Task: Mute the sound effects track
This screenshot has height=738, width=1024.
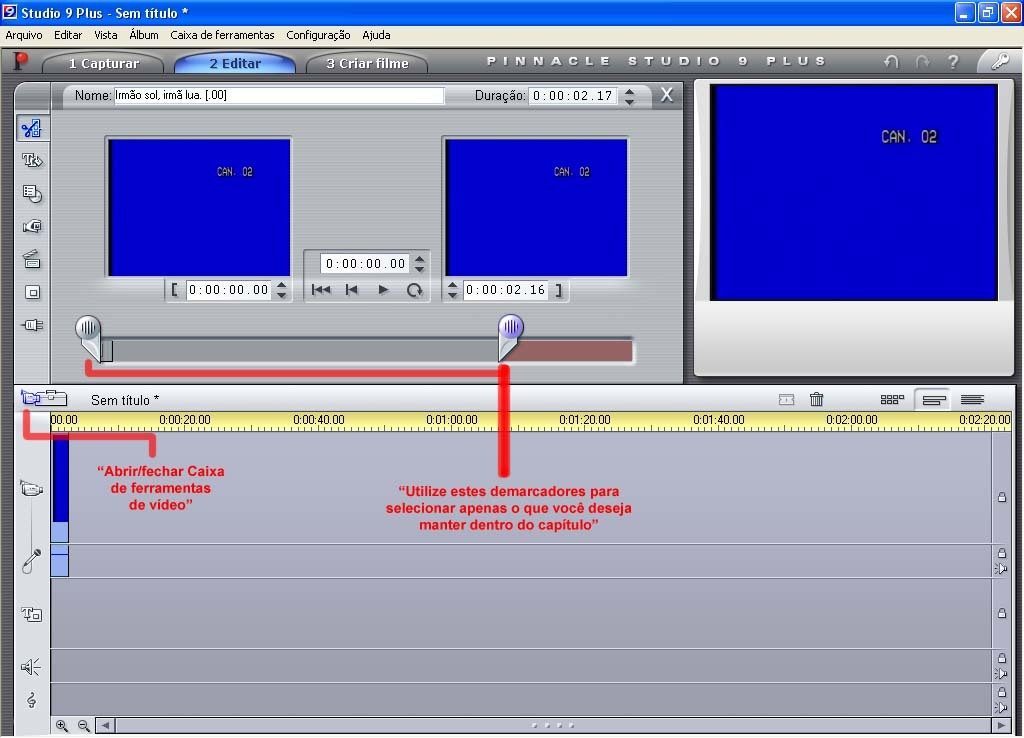Action: [1001, 673]
